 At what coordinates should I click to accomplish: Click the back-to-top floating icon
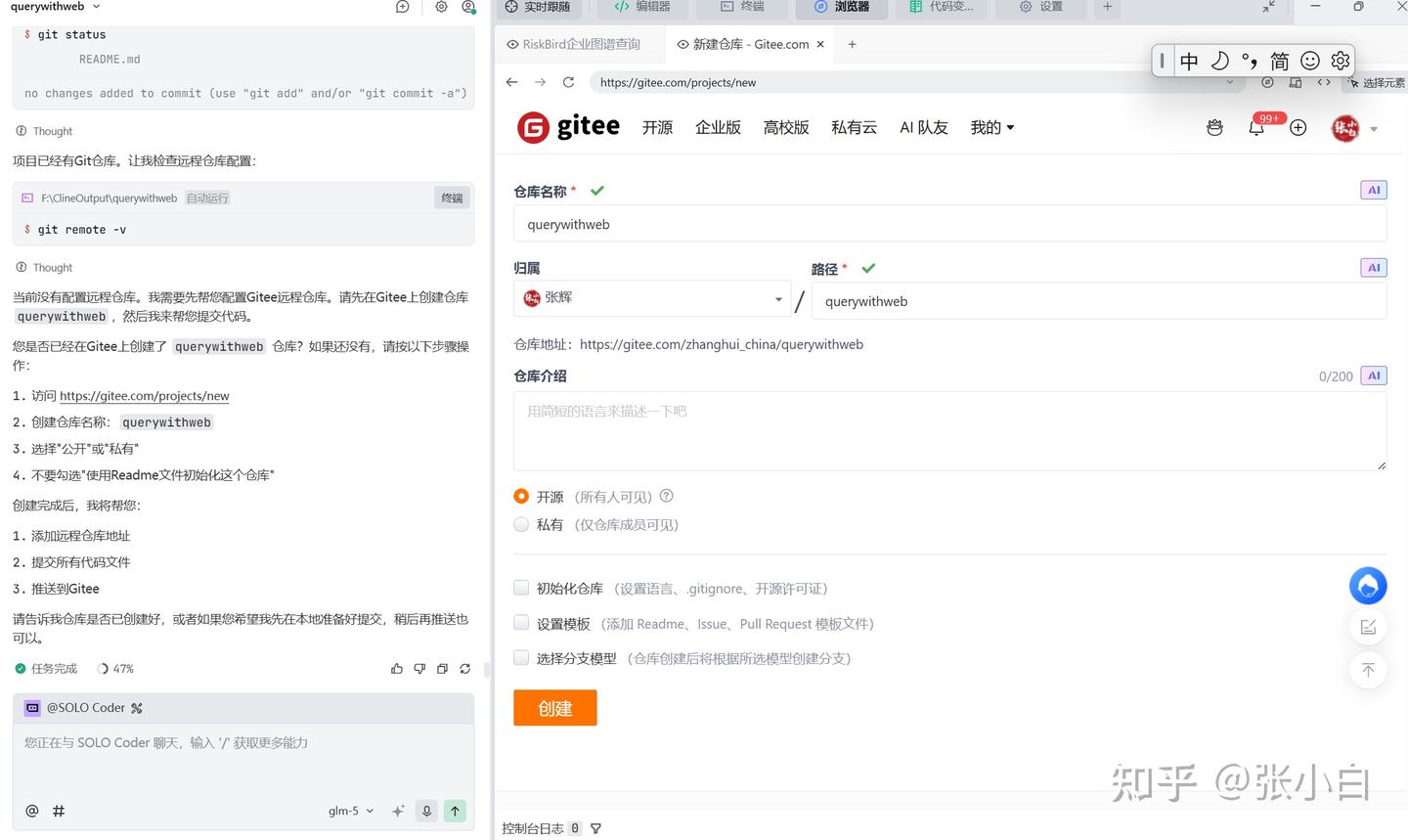point(1368,670)
